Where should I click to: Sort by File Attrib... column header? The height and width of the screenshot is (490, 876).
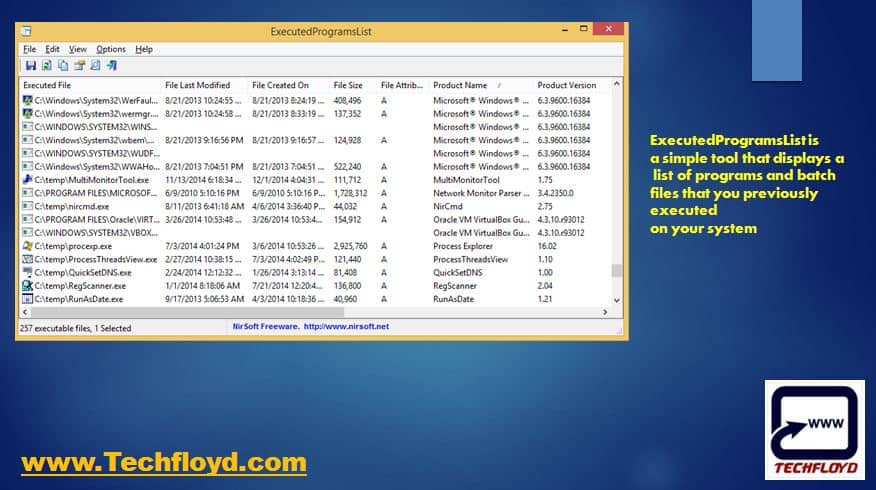point(402,85)
